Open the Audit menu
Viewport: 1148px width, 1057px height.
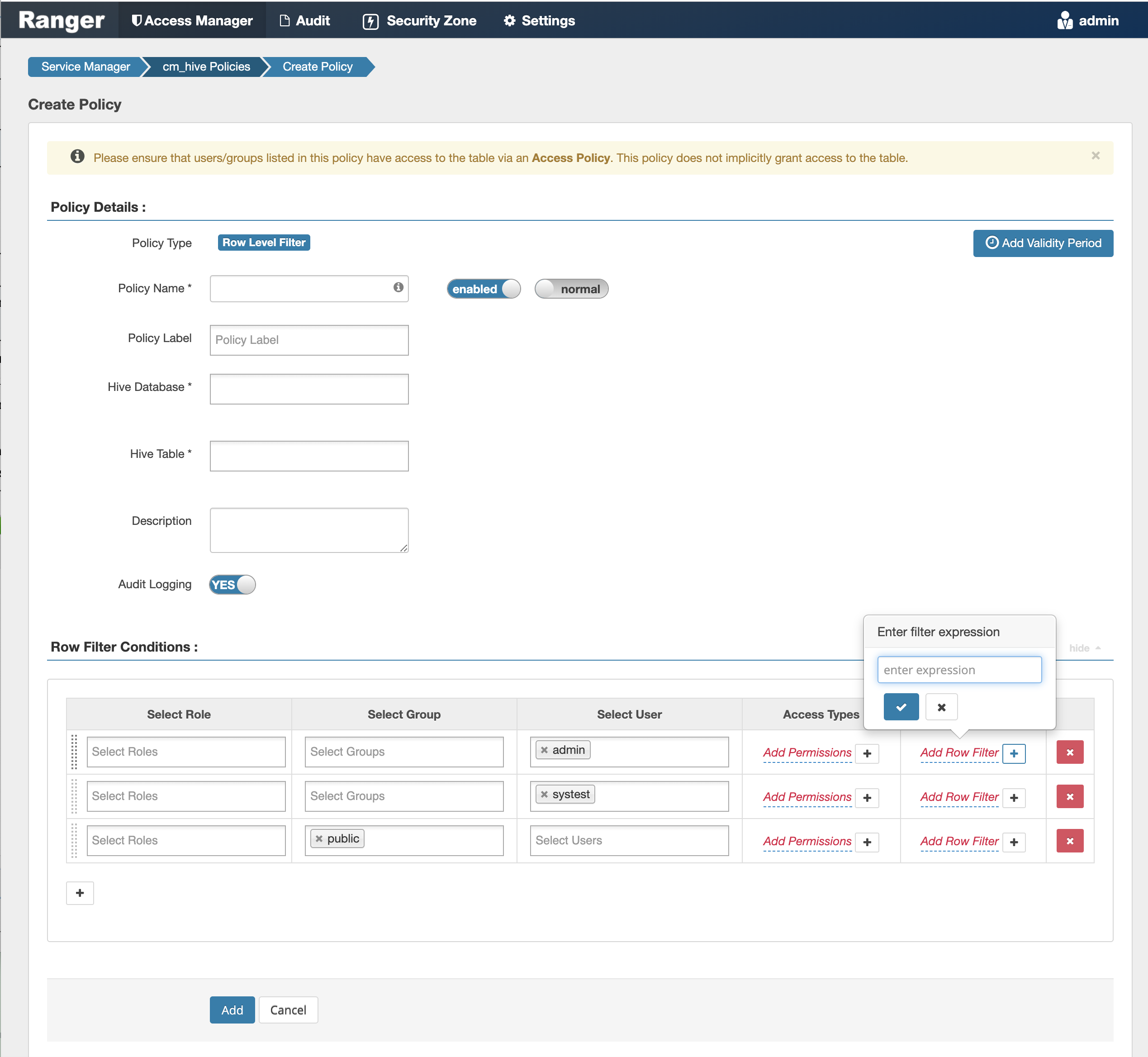pos(305,21)
